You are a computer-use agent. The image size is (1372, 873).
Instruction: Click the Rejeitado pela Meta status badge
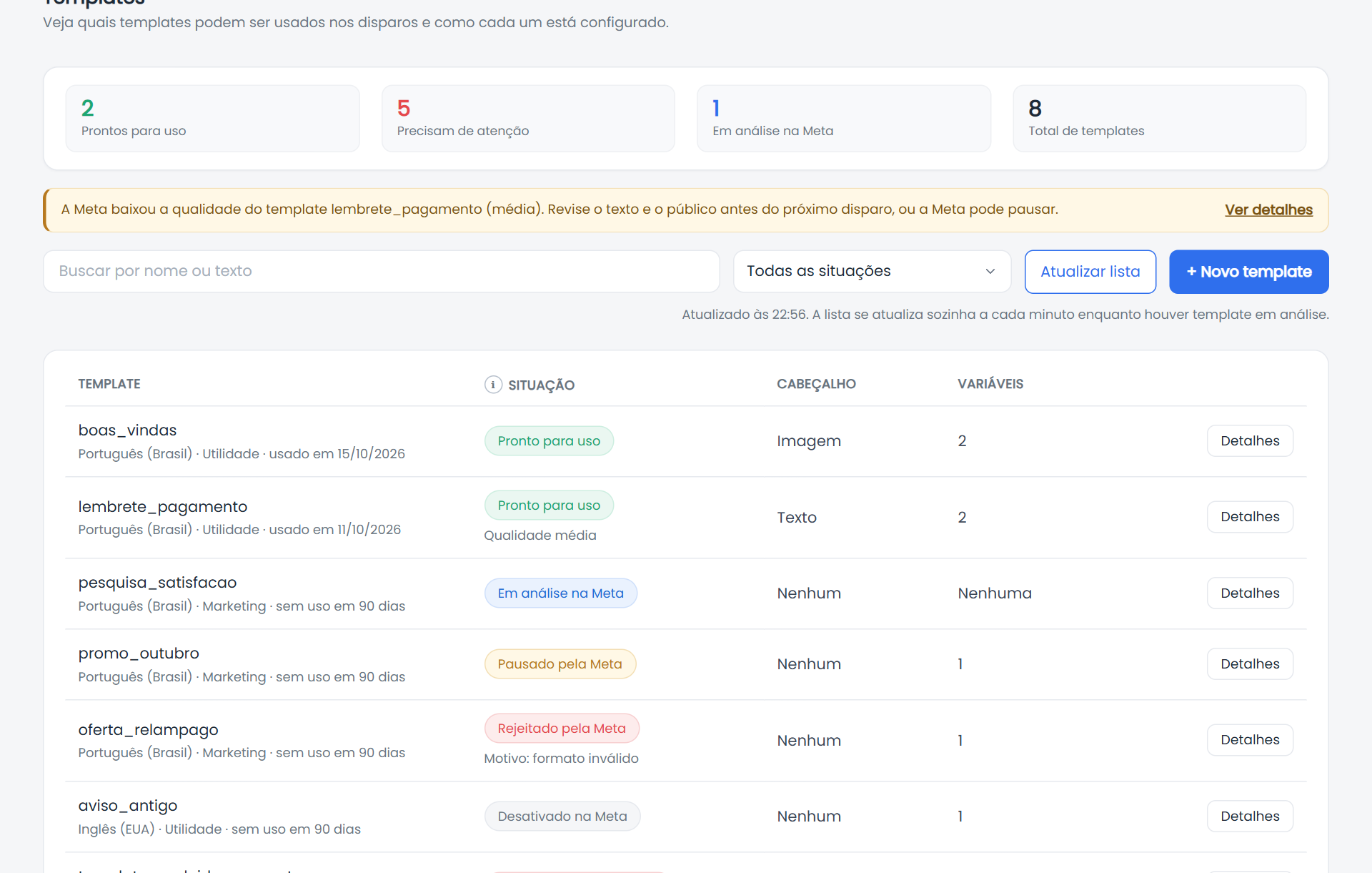coord(562,728)
